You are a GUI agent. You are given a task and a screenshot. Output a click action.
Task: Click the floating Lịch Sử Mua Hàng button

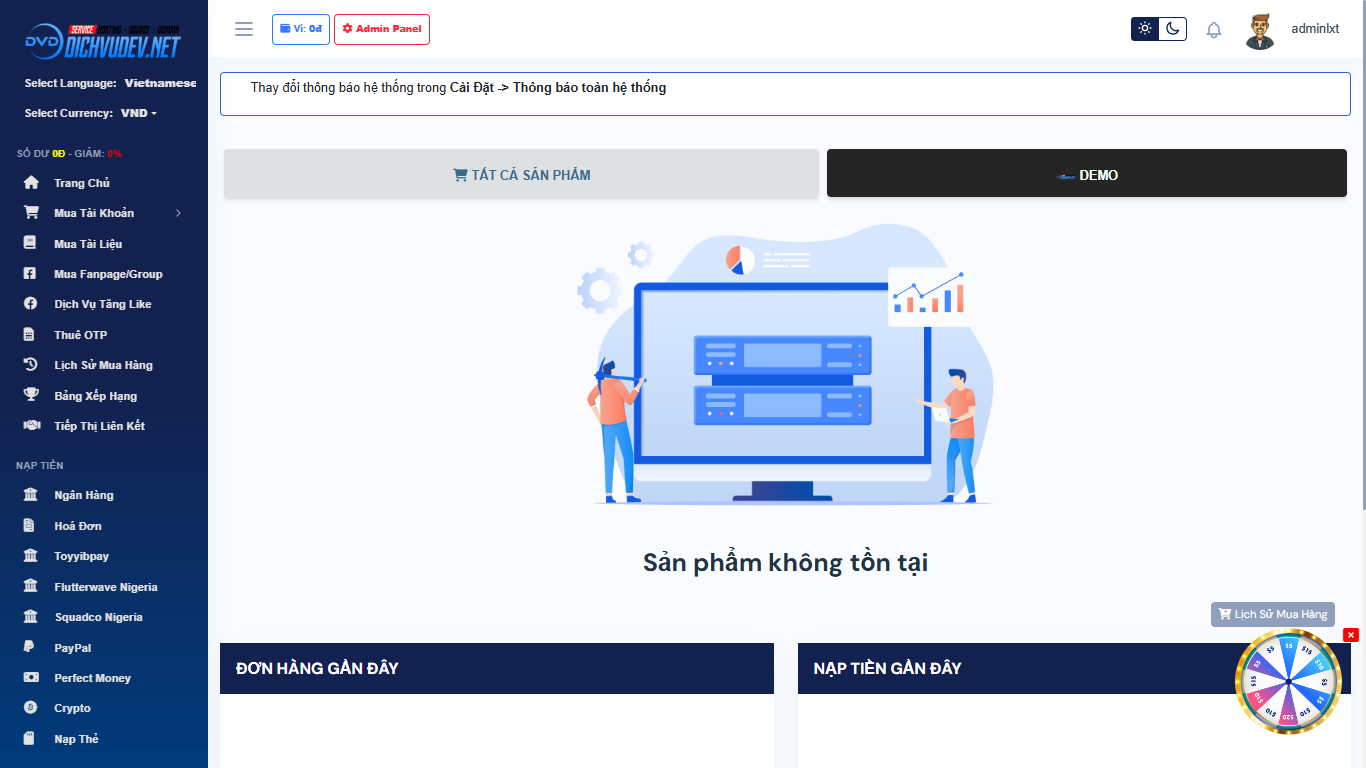coord(1273,614)
